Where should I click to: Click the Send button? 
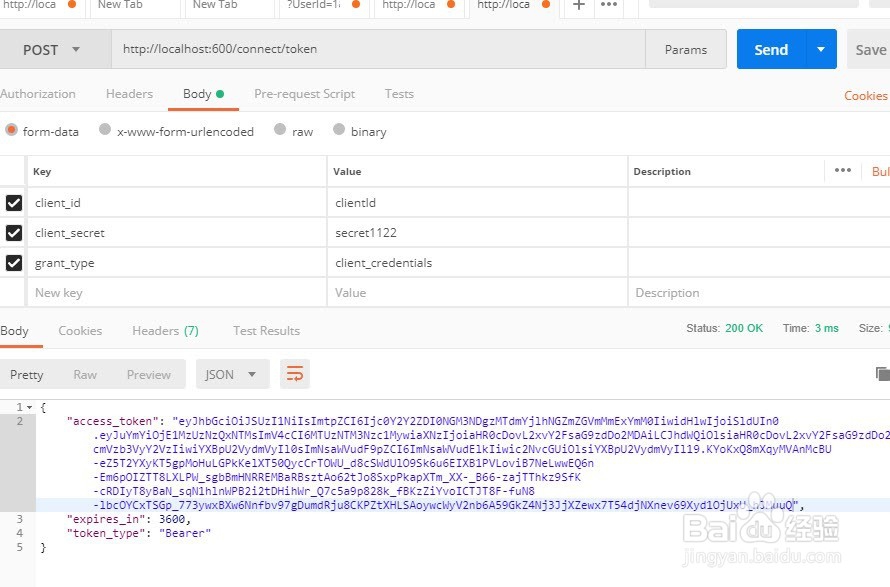pos(770,48)
